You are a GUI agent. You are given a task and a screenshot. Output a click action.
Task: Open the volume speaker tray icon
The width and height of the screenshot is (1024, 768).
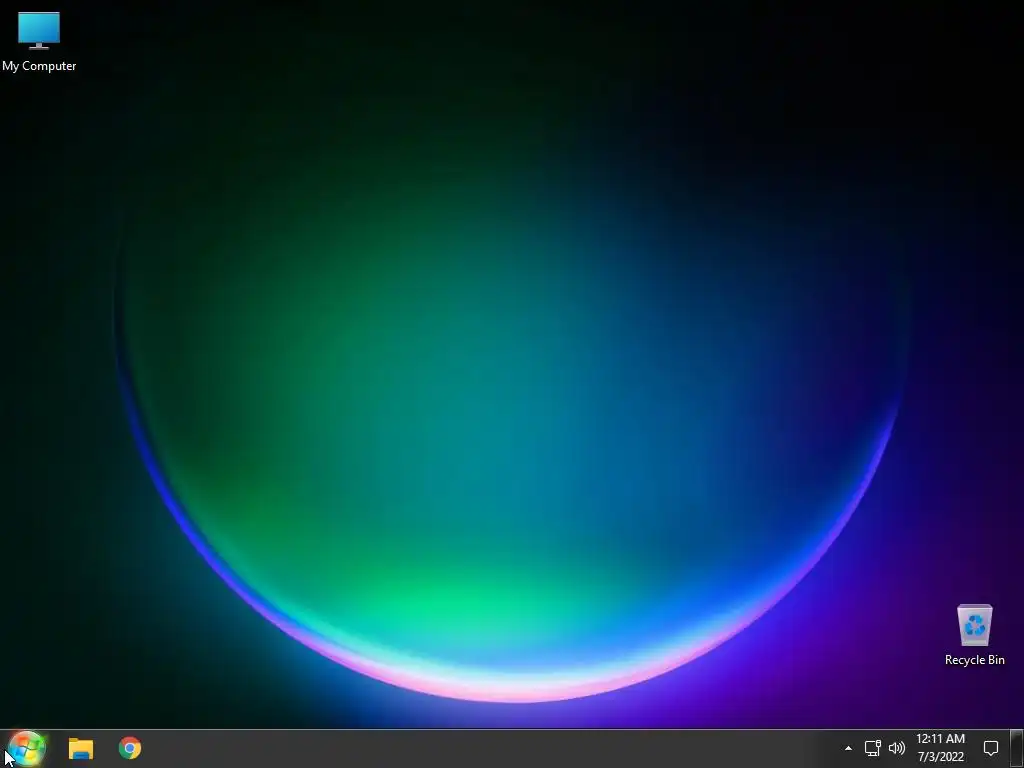coord(897,748)
